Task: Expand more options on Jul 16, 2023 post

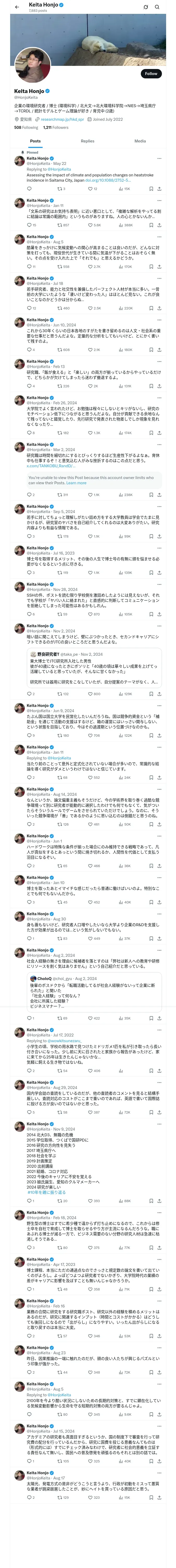Action: click(x=159, y=548)
